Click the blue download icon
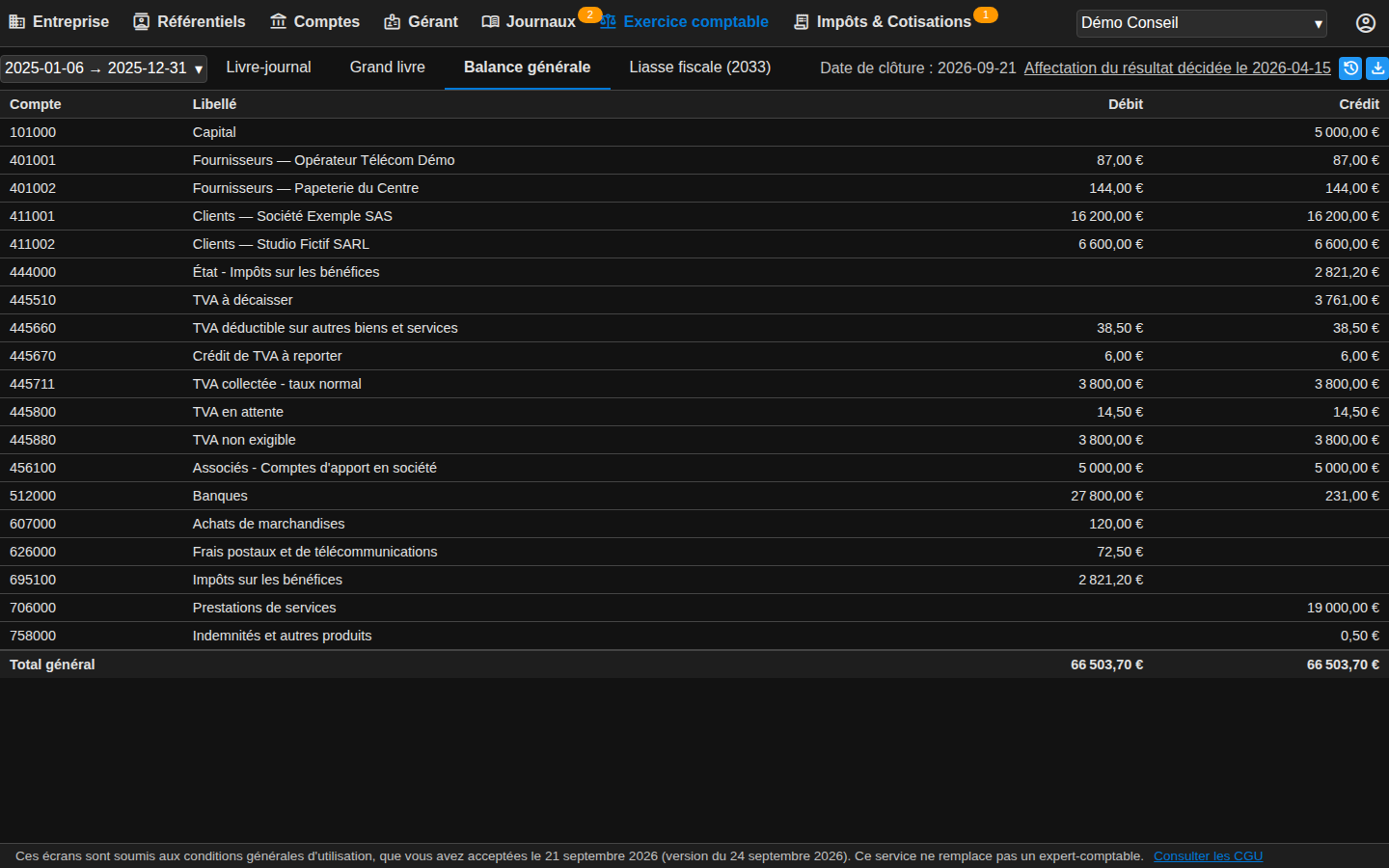Screen dimensions: 1389x868 click(x=1377, y=68)
